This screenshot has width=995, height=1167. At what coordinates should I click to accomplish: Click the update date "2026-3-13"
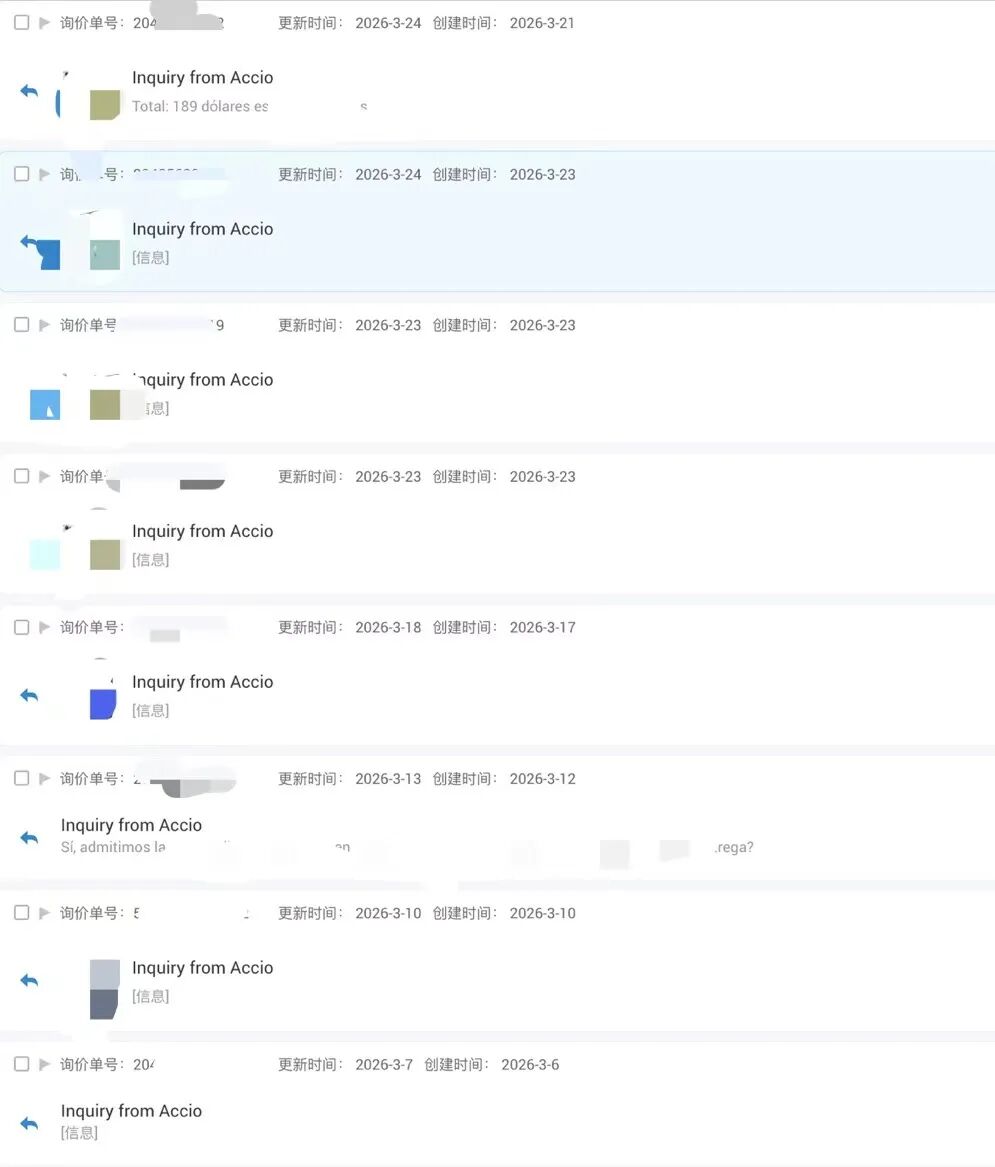(388, 778)
